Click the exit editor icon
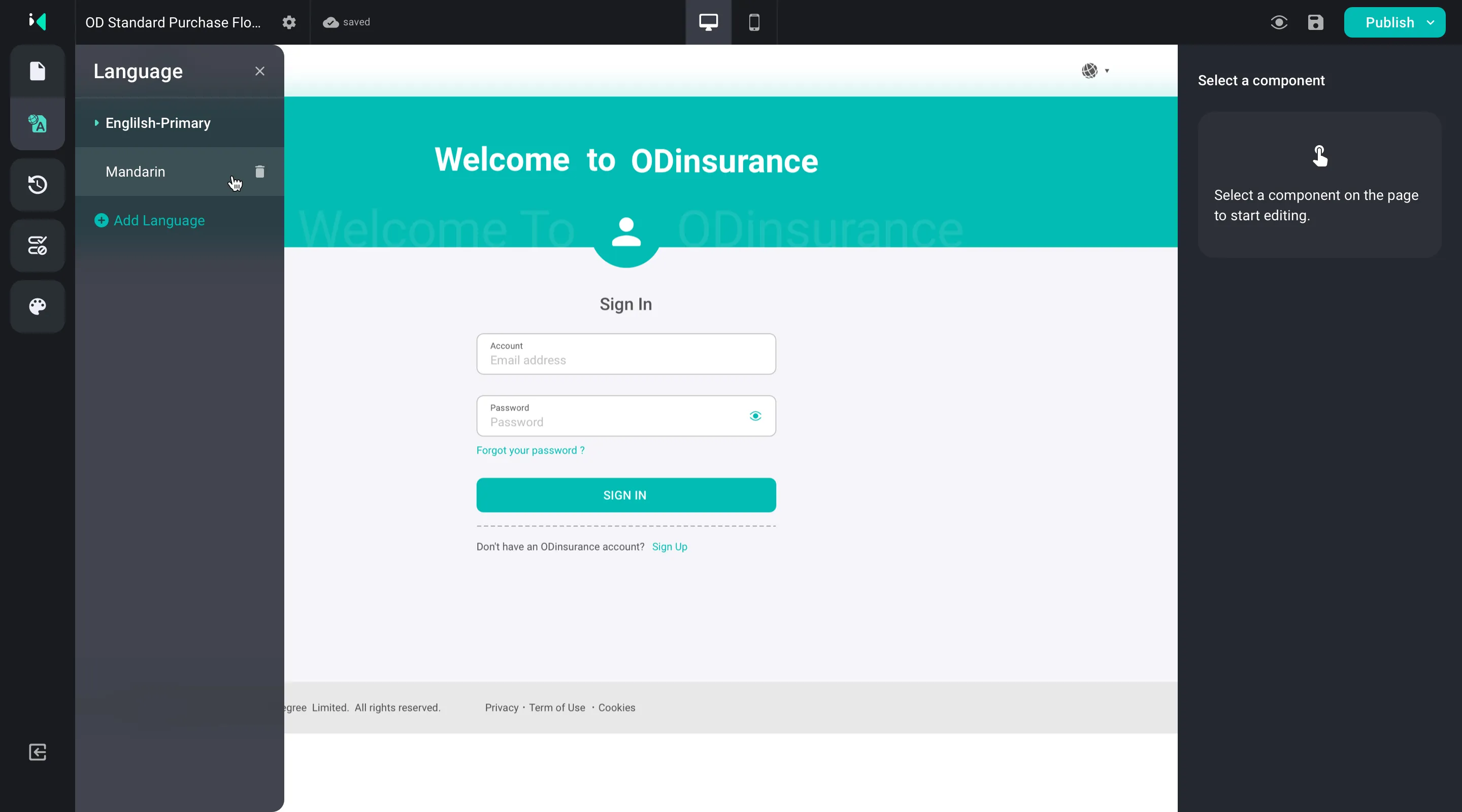The image size is (1462, 812). coord(38,752)
